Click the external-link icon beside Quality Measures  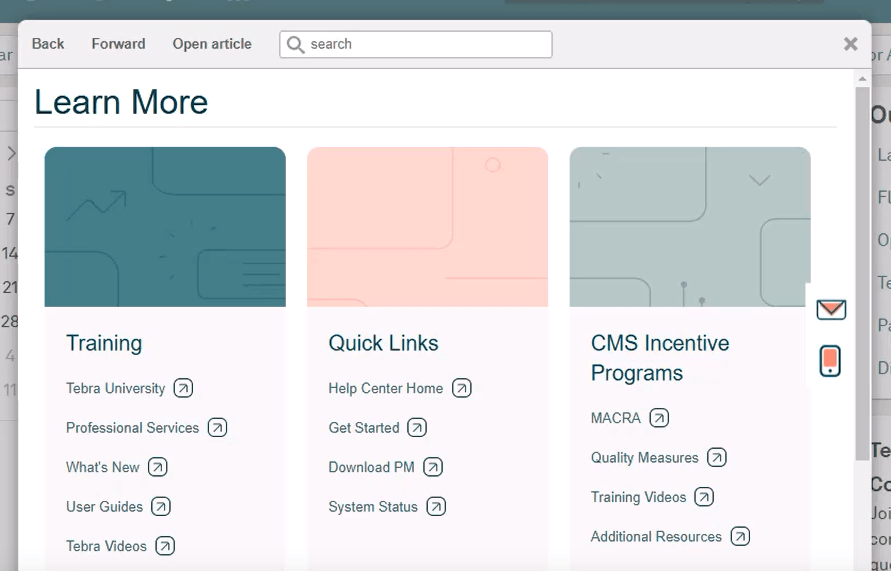[x=717, y=457]
